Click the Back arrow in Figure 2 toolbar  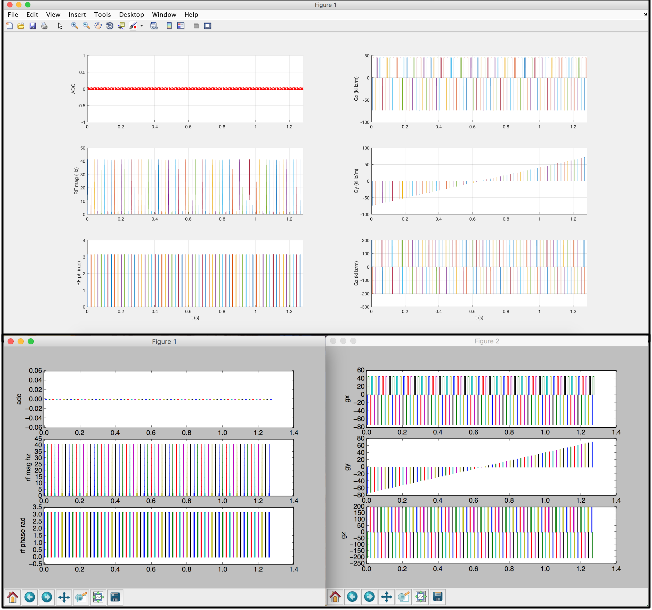tap(352, 598)
